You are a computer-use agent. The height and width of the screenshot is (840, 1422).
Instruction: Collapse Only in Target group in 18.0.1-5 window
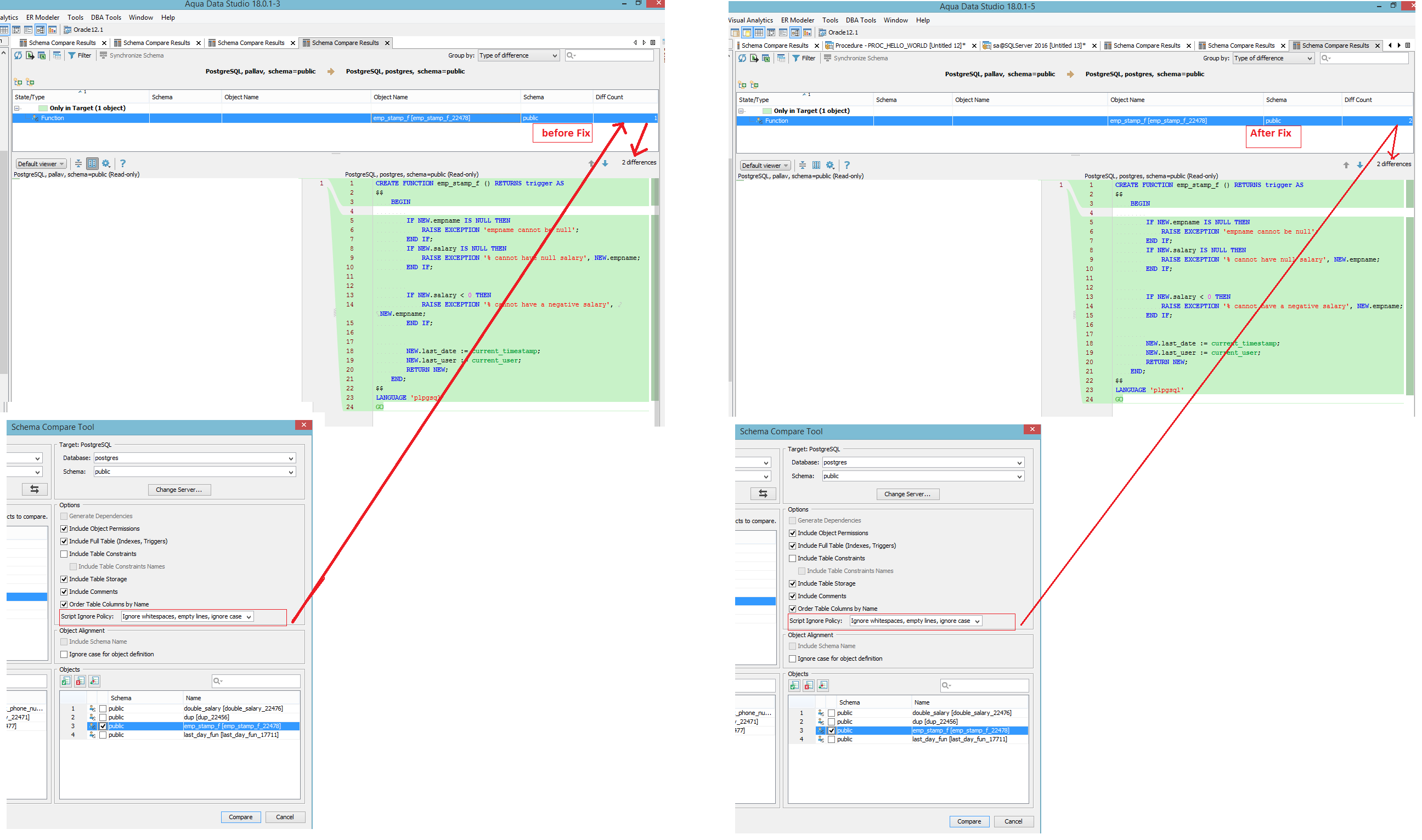741,111
